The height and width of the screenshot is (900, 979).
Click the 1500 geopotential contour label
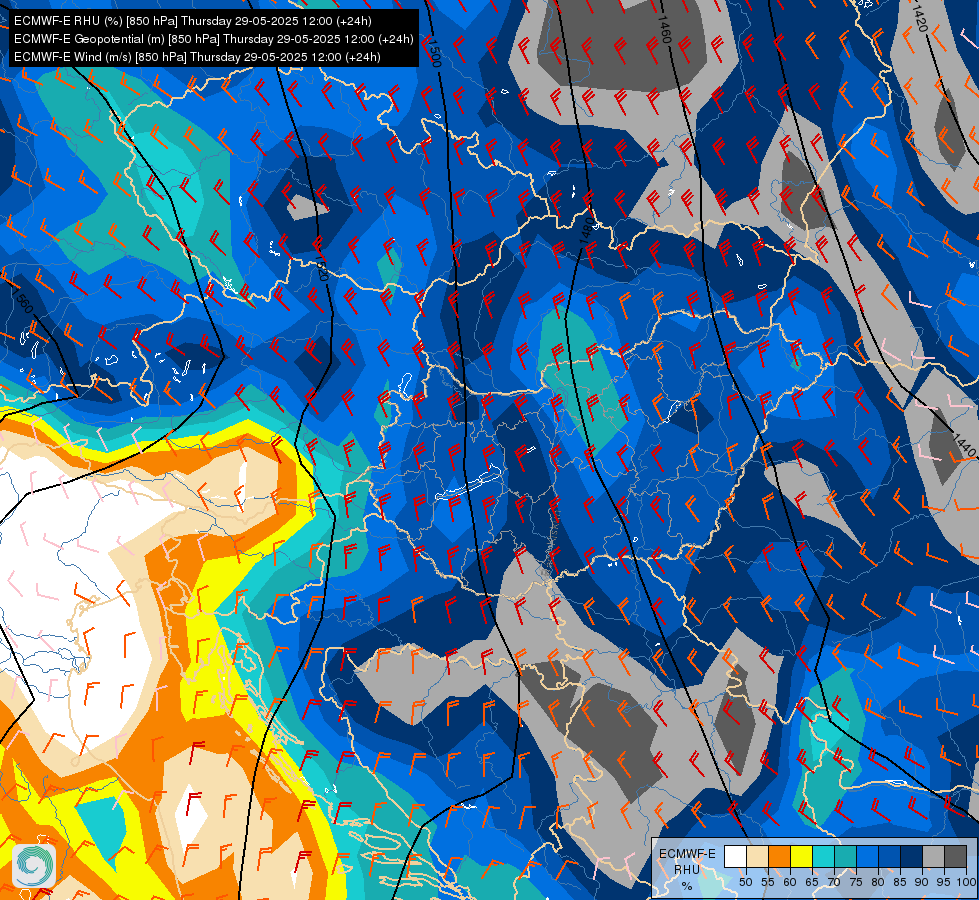click(435, 52)
